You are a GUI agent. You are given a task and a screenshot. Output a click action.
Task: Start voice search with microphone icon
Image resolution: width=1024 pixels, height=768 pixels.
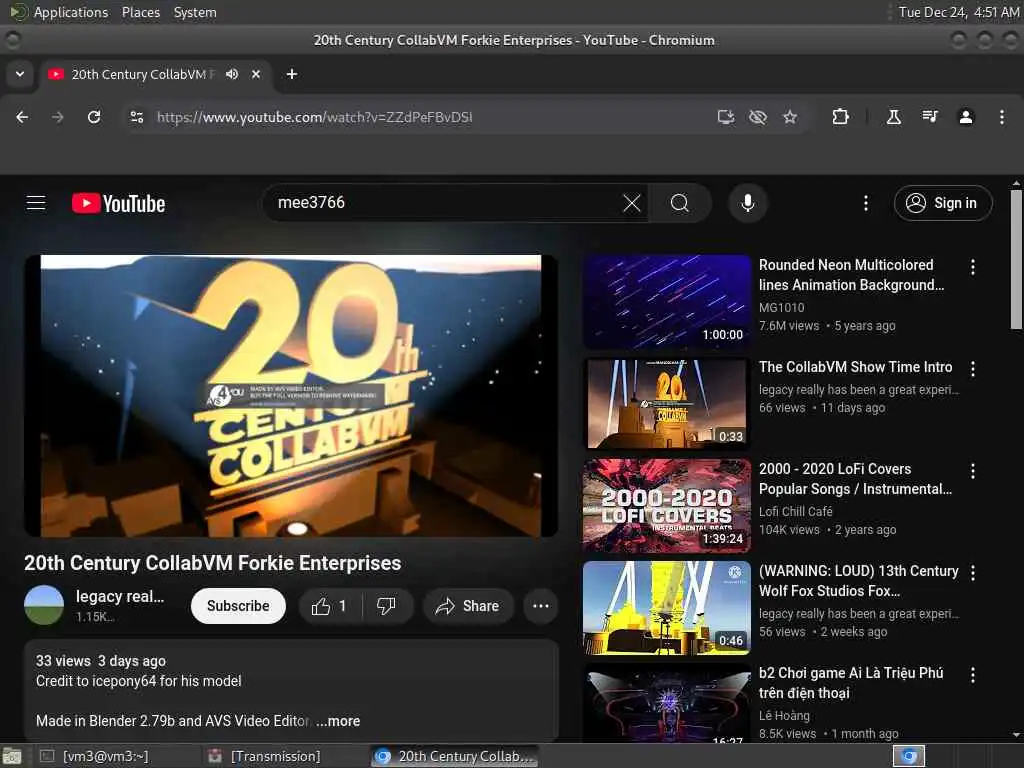tap(748, 203)
